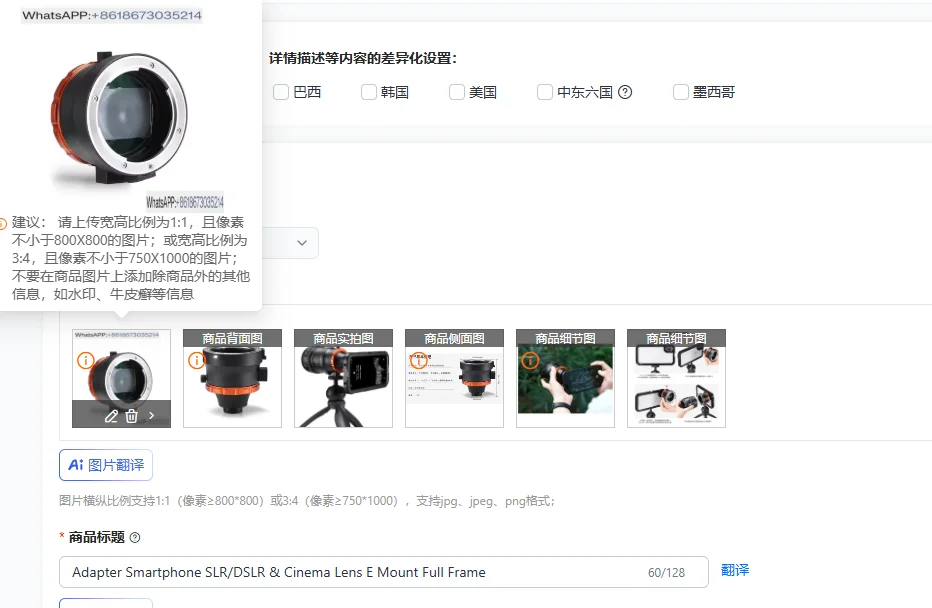Click the 翻译 link next to title field
Viewport: 932px width, 608px height.
coord(735,571)
